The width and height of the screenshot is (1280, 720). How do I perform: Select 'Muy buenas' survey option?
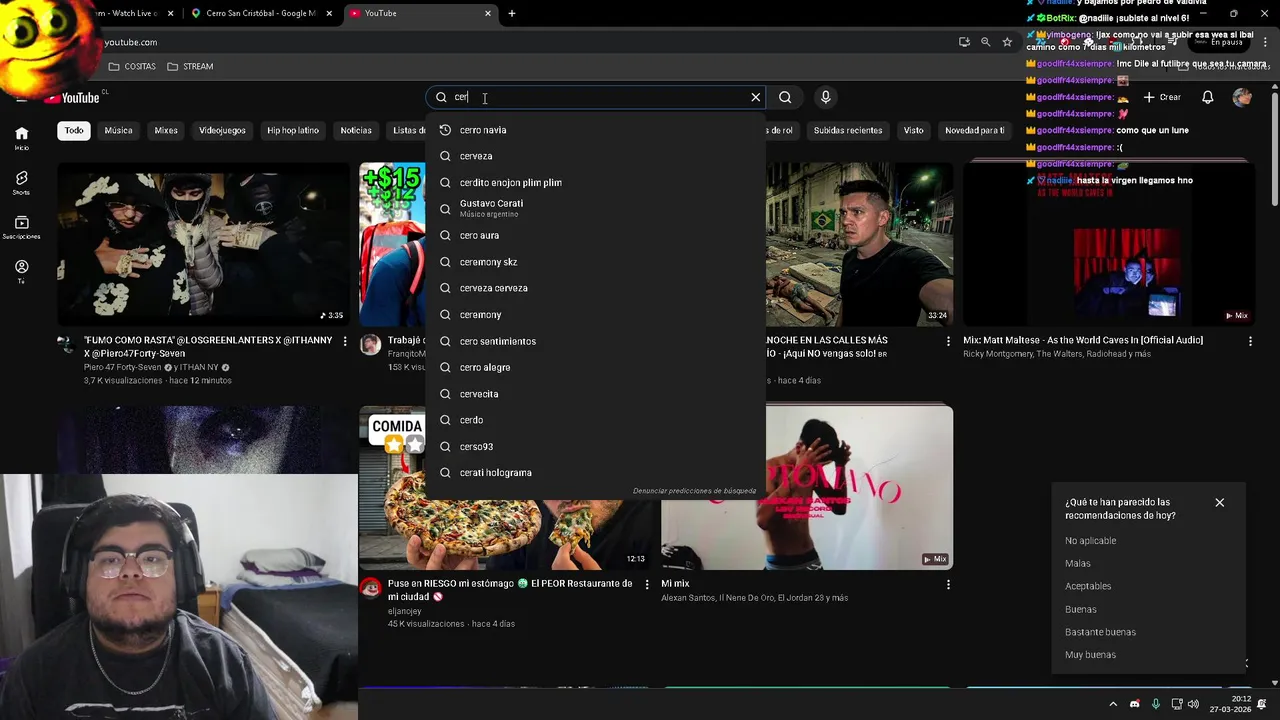(x=1090, y=655)
